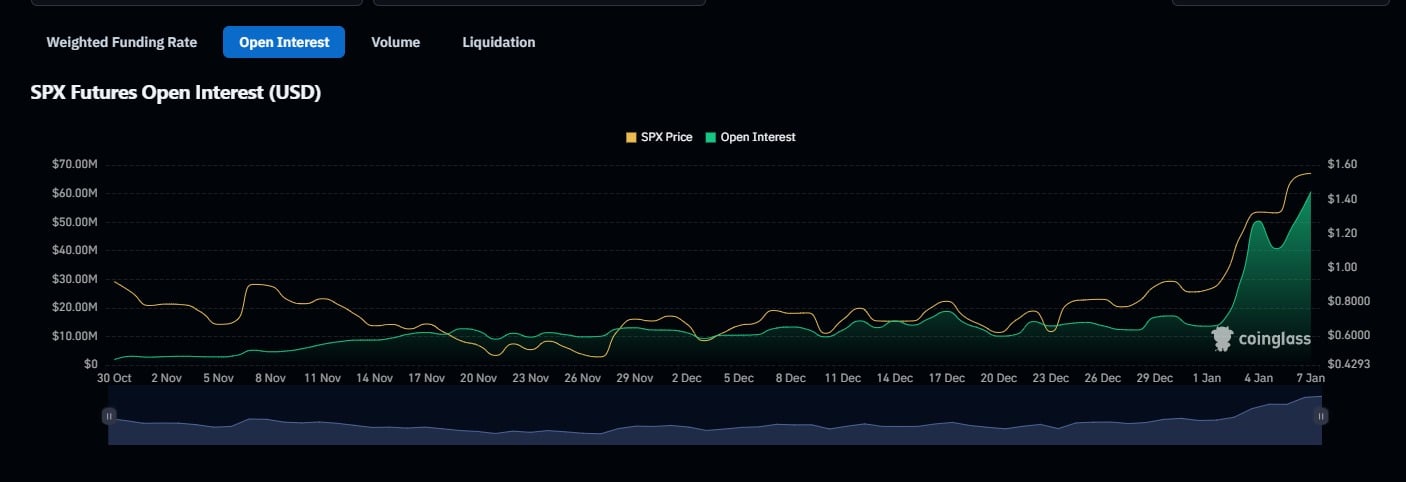Click the 'coinglass' watermark text

tap(1274, 339)
